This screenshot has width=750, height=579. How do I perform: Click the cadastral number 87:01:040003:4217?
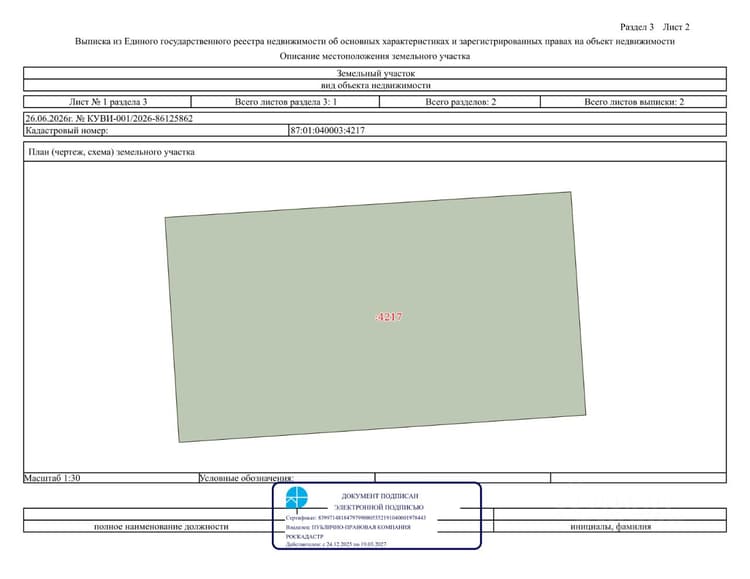(327, 130)
